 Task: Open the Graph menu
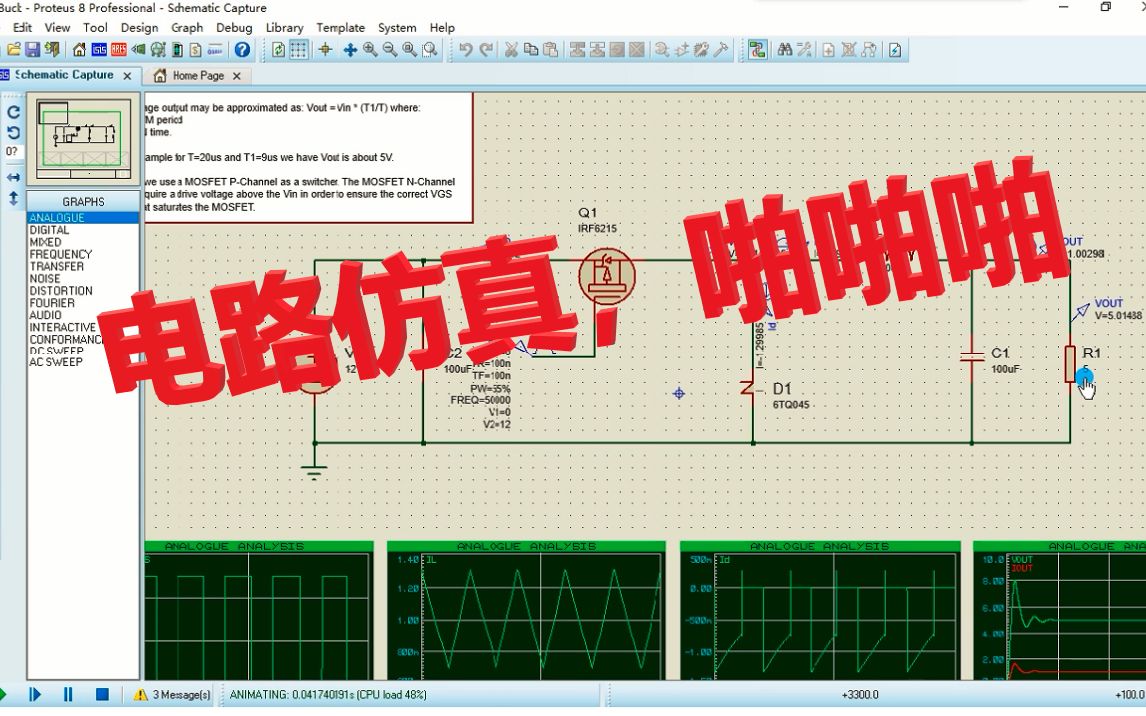(187, 27)
